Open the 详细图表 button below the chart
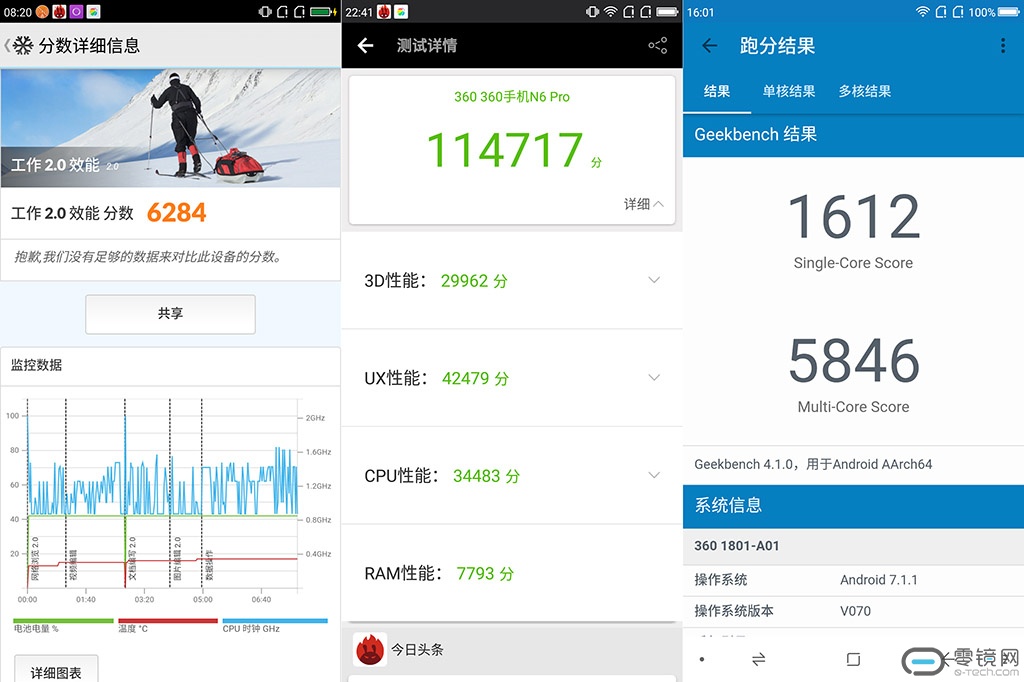Screen dimensions: 1024x682 click(56, 671)
